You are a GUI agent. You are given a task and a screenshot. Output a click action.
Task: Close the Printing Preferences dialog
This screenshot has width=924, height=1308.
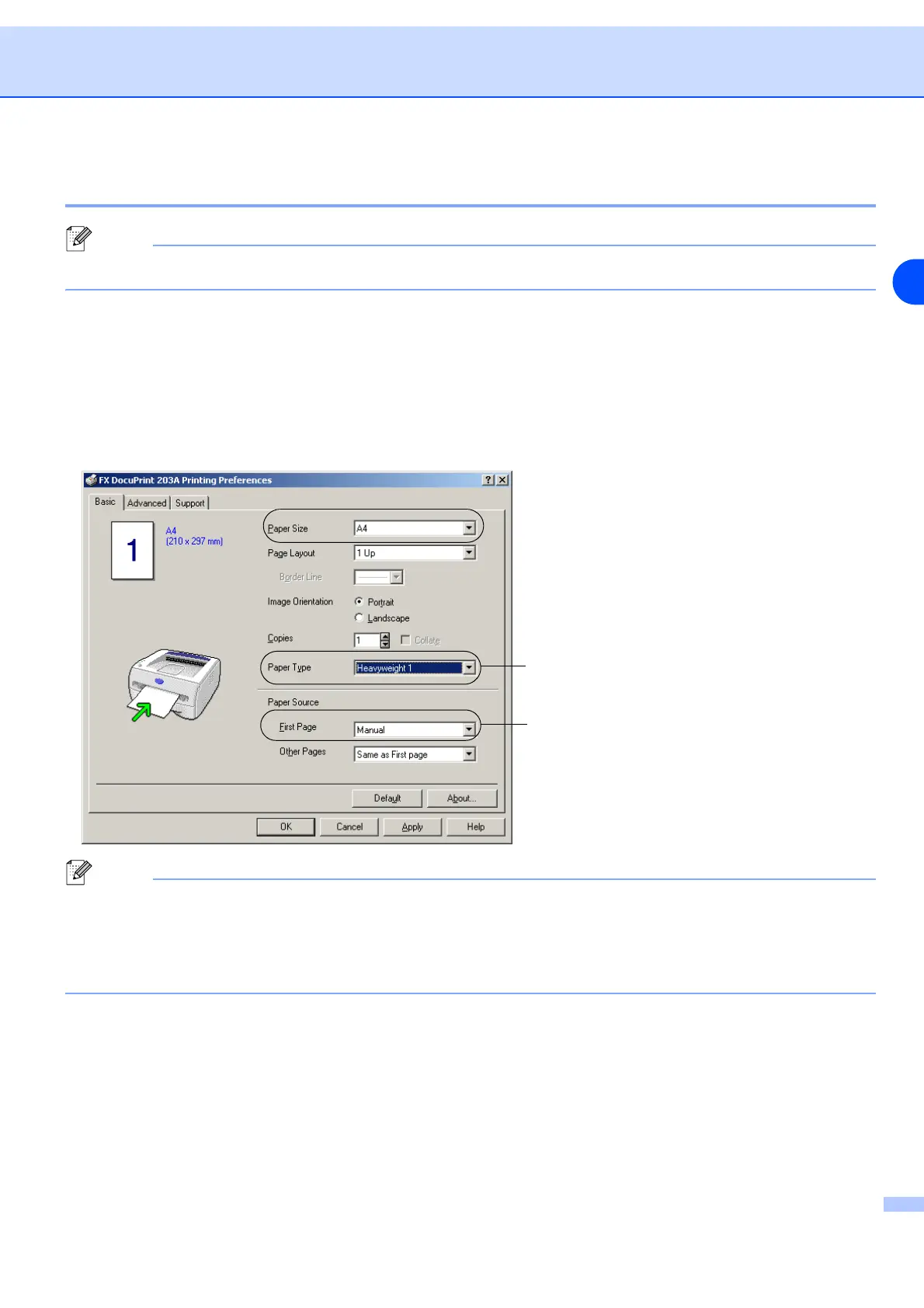[502, 480]
